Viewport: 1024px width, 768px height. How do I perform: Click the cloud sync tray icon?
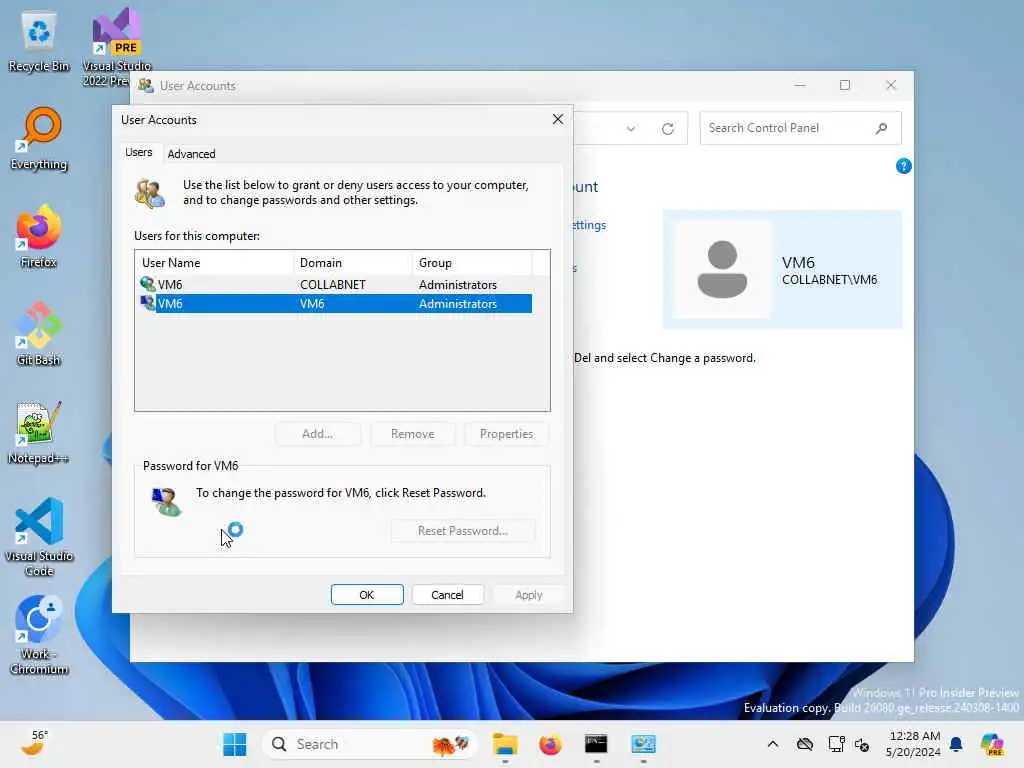click(x=805, y=744)
